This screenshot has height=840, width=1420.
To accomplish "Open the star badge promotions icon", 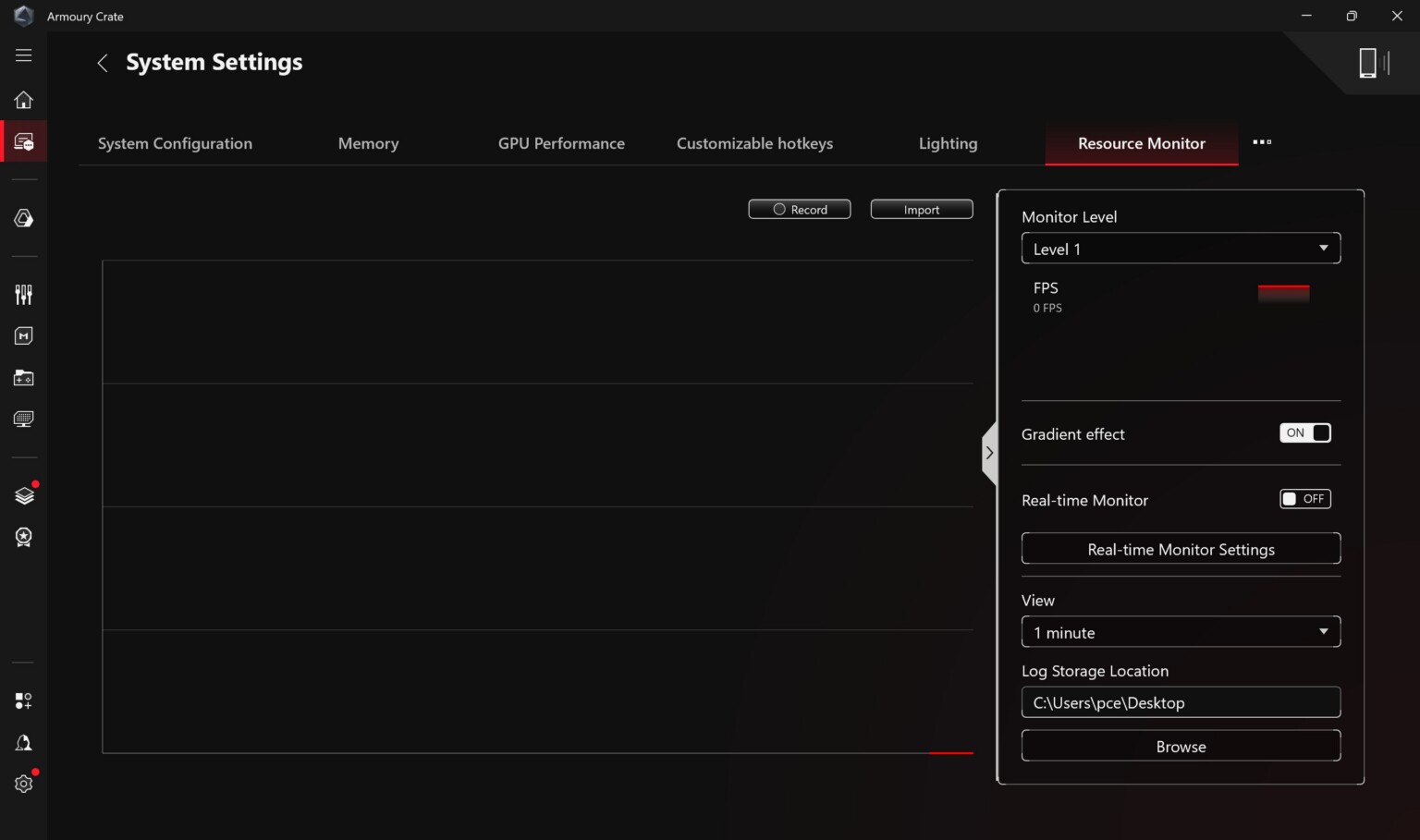I will pos(24,537).
